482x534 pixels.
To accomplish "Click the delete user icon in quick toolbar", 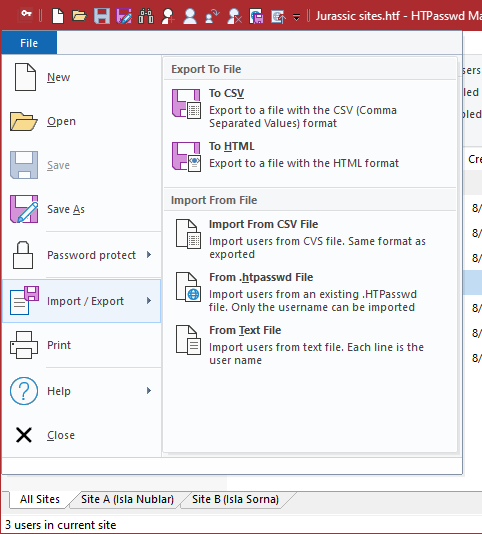I will pyautogui.click(x=234, y=16).
